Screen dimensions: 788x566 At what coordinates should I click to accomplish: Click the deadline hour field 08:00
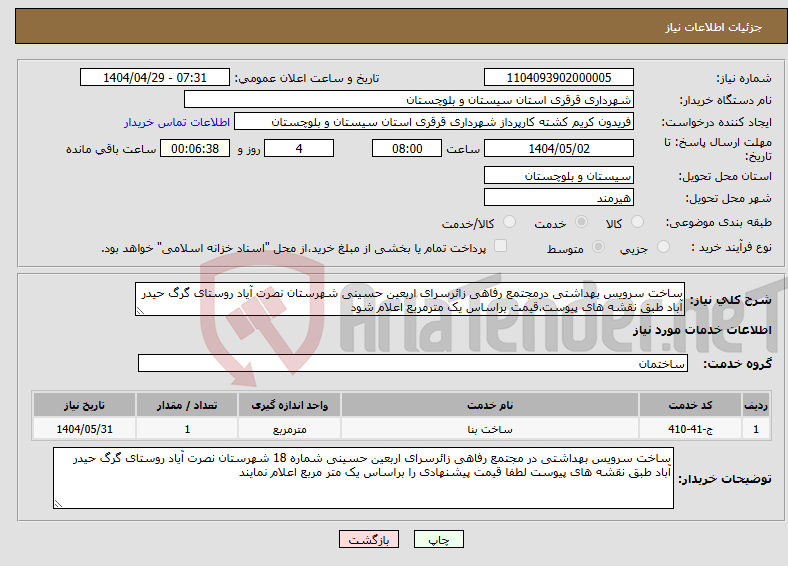407,148
